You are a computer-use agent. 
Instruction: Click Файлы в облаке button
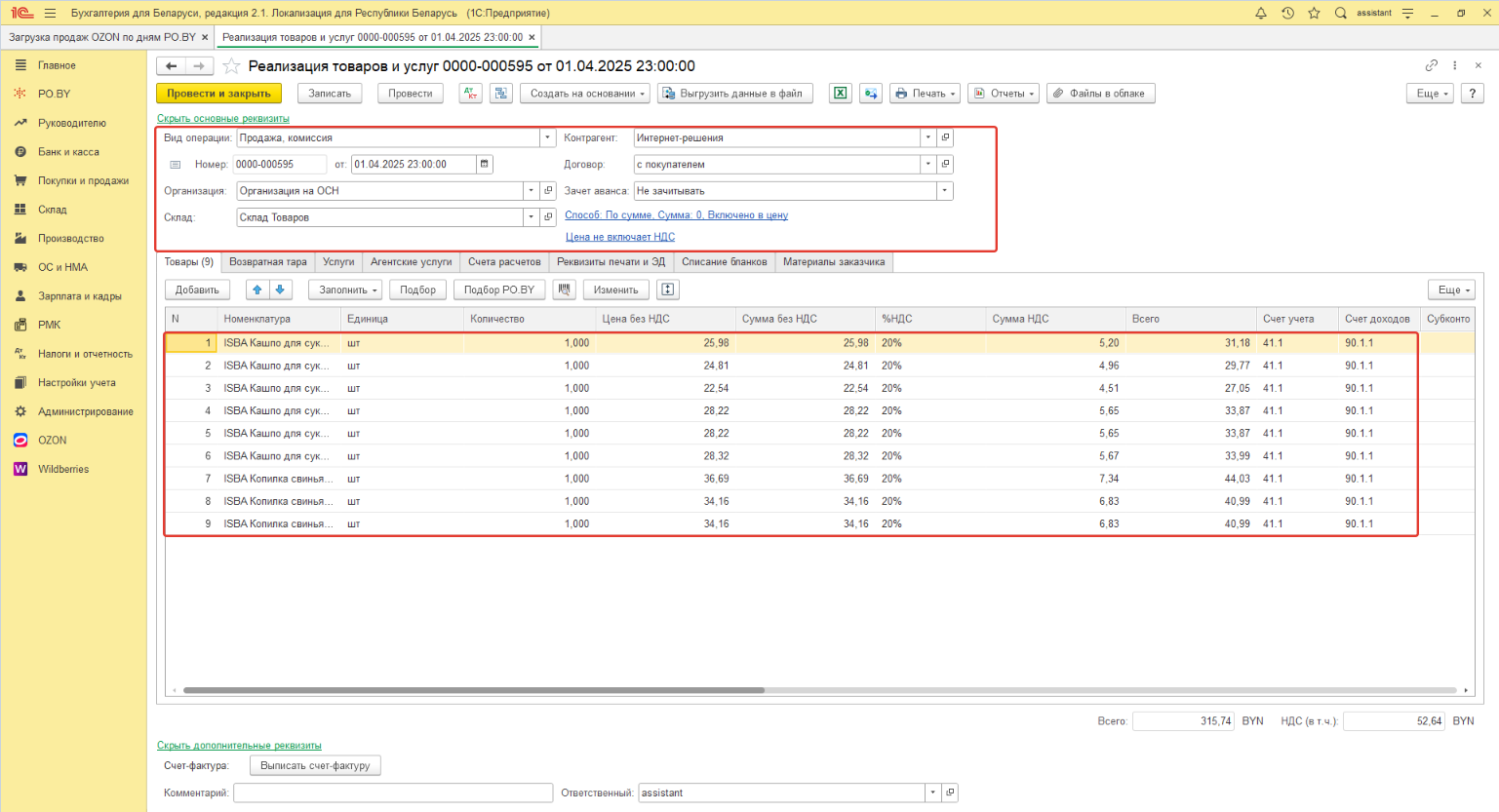[x=1101, y=94]
